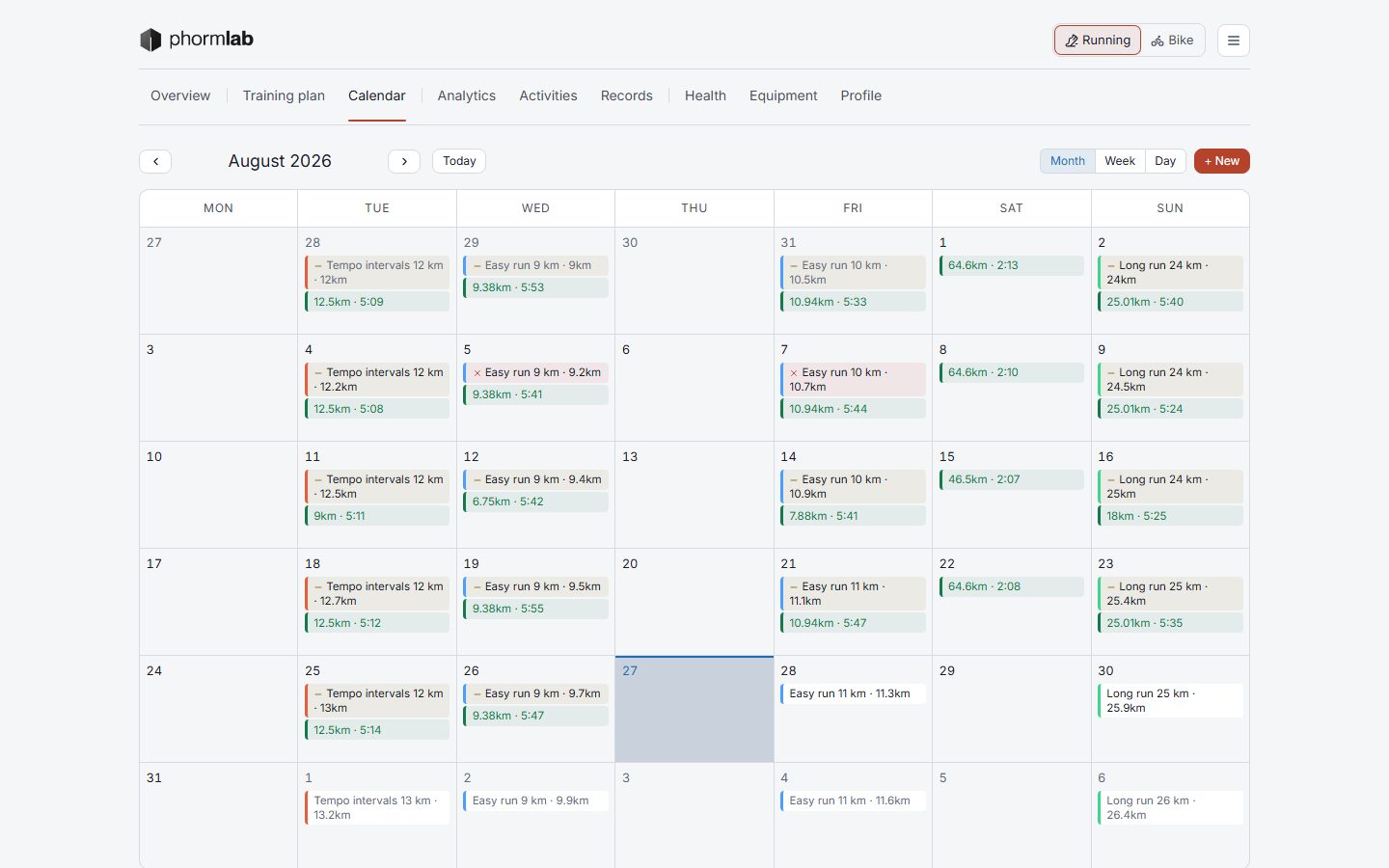Open missed Easy run 10 km · 10.7km
This screenshot has height=868, width=1389.
tap(853, 379)
